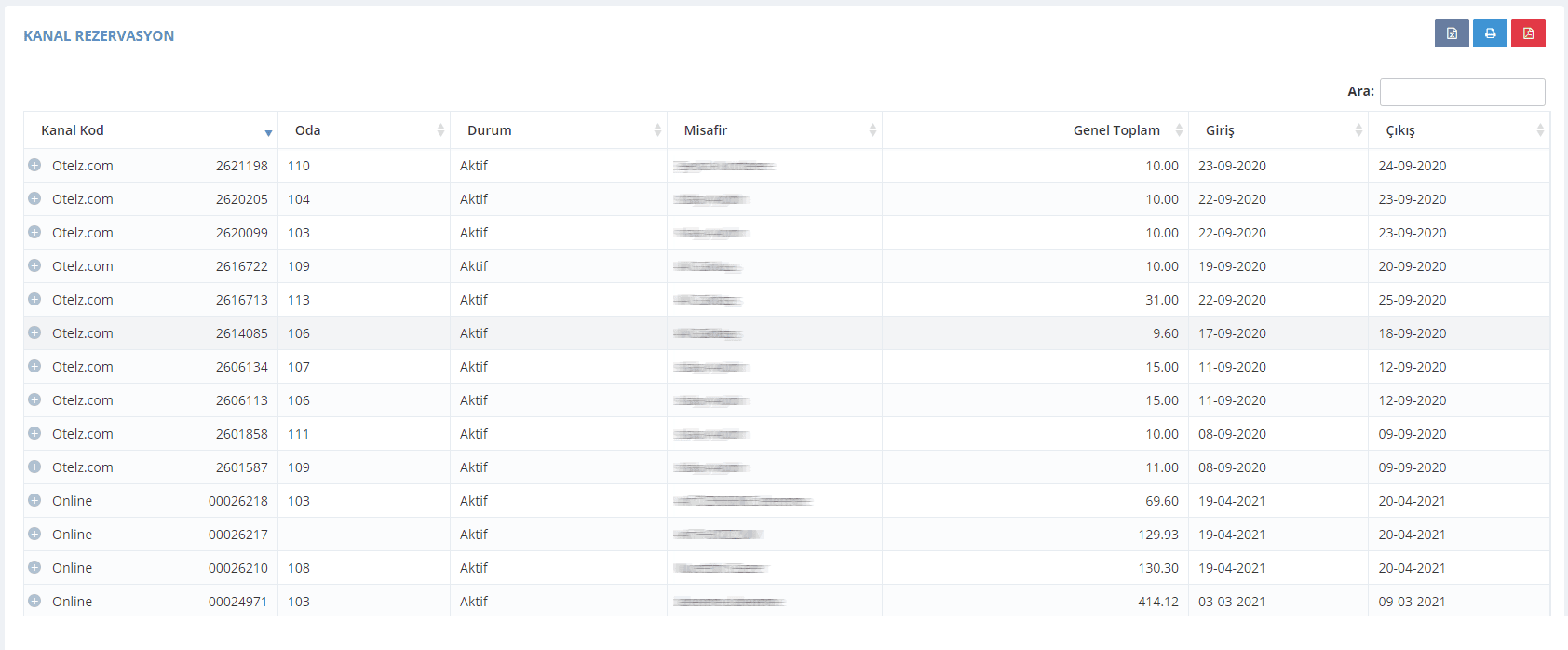Expand plus icon for Online reservation 00024971
Image resolution: width=1568 pixels, height=650 pixels.
(x=34, y=601)
